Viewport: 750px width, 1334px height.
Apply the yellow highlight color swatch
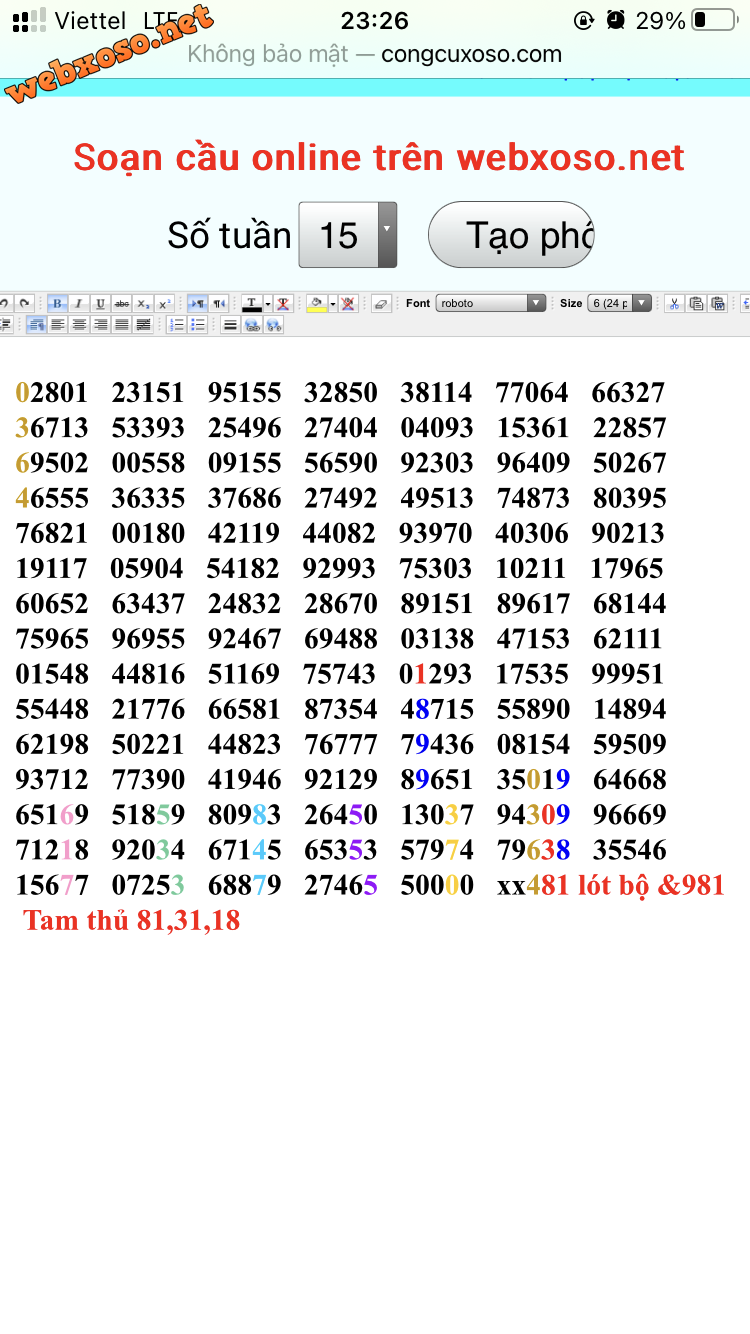point(316,303)
